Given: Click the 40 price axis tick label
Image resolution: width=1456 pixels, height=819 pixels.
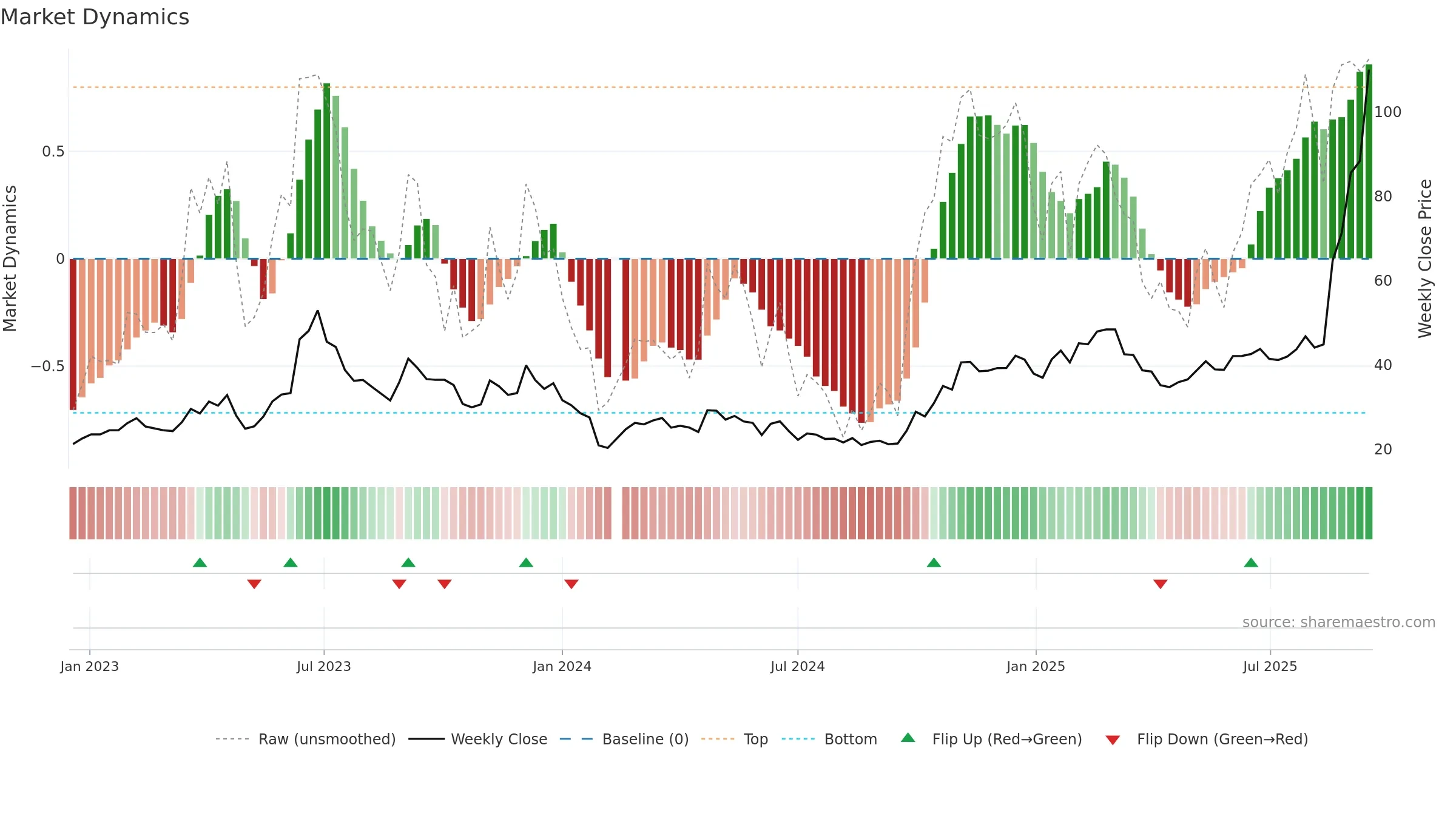Looking at the screenshot, I should (x=1383, y=365).
